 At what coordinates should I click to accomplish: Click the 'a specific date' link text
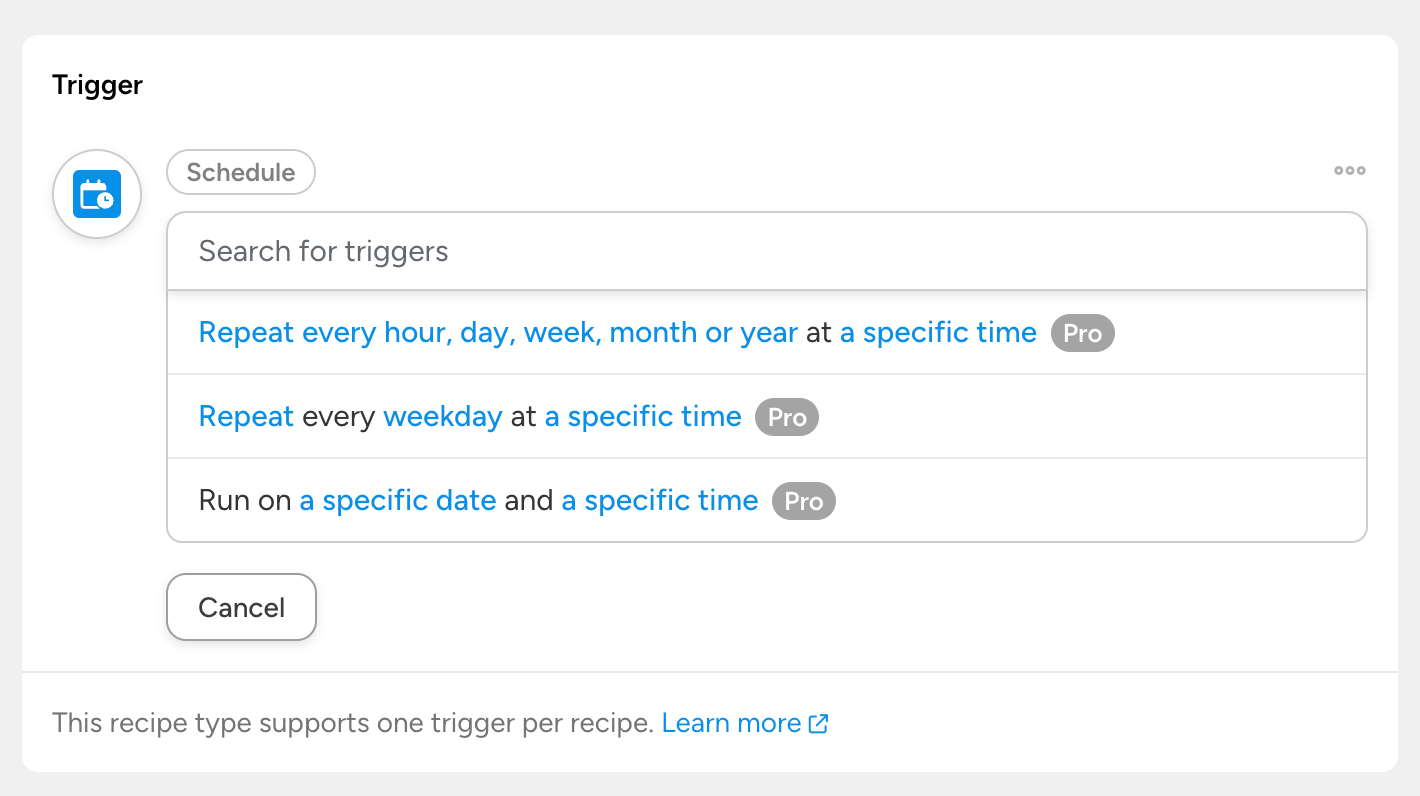pyautogui.click(x=398, y=501)
